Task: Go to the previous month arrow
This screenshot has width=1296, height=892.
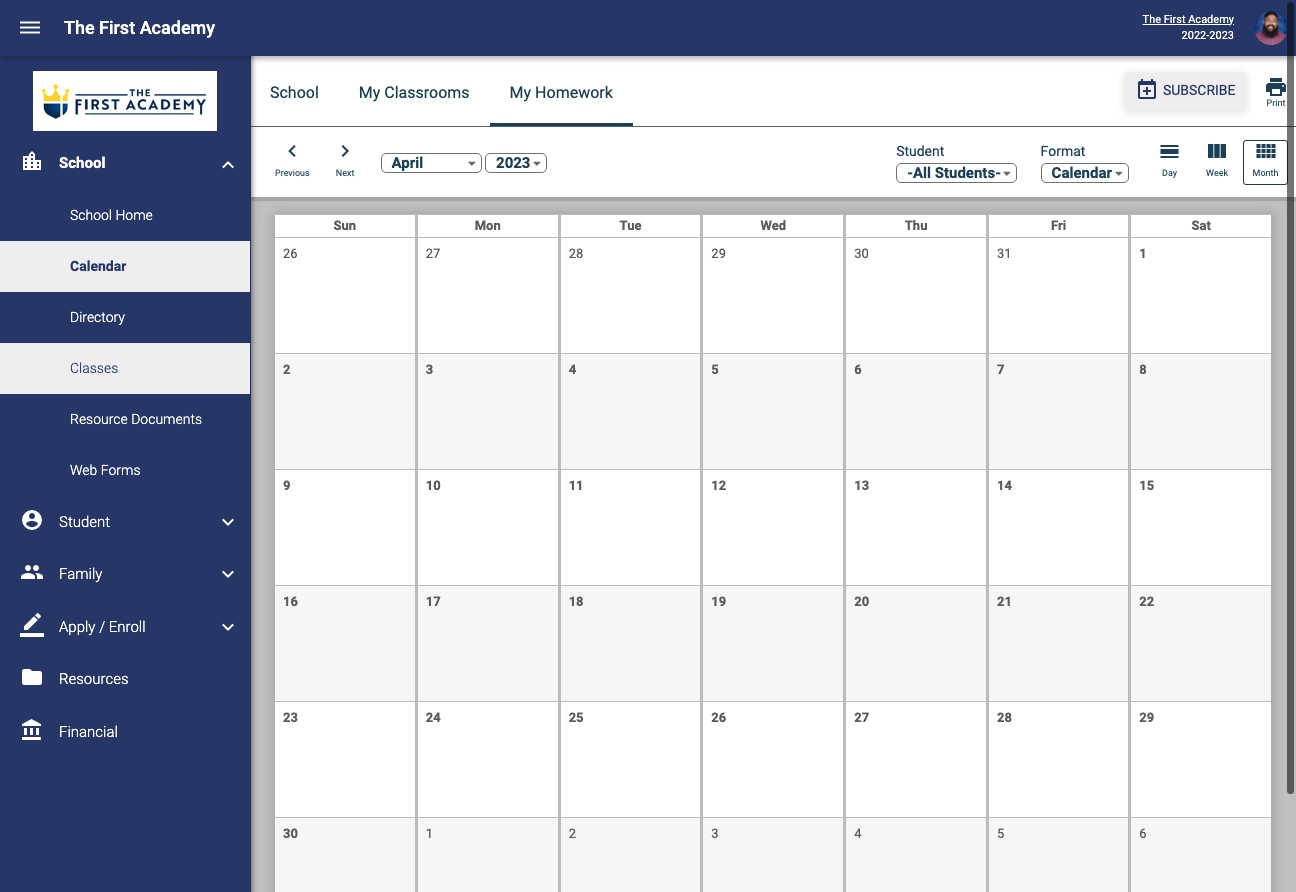Action: (x=292, y=151)
